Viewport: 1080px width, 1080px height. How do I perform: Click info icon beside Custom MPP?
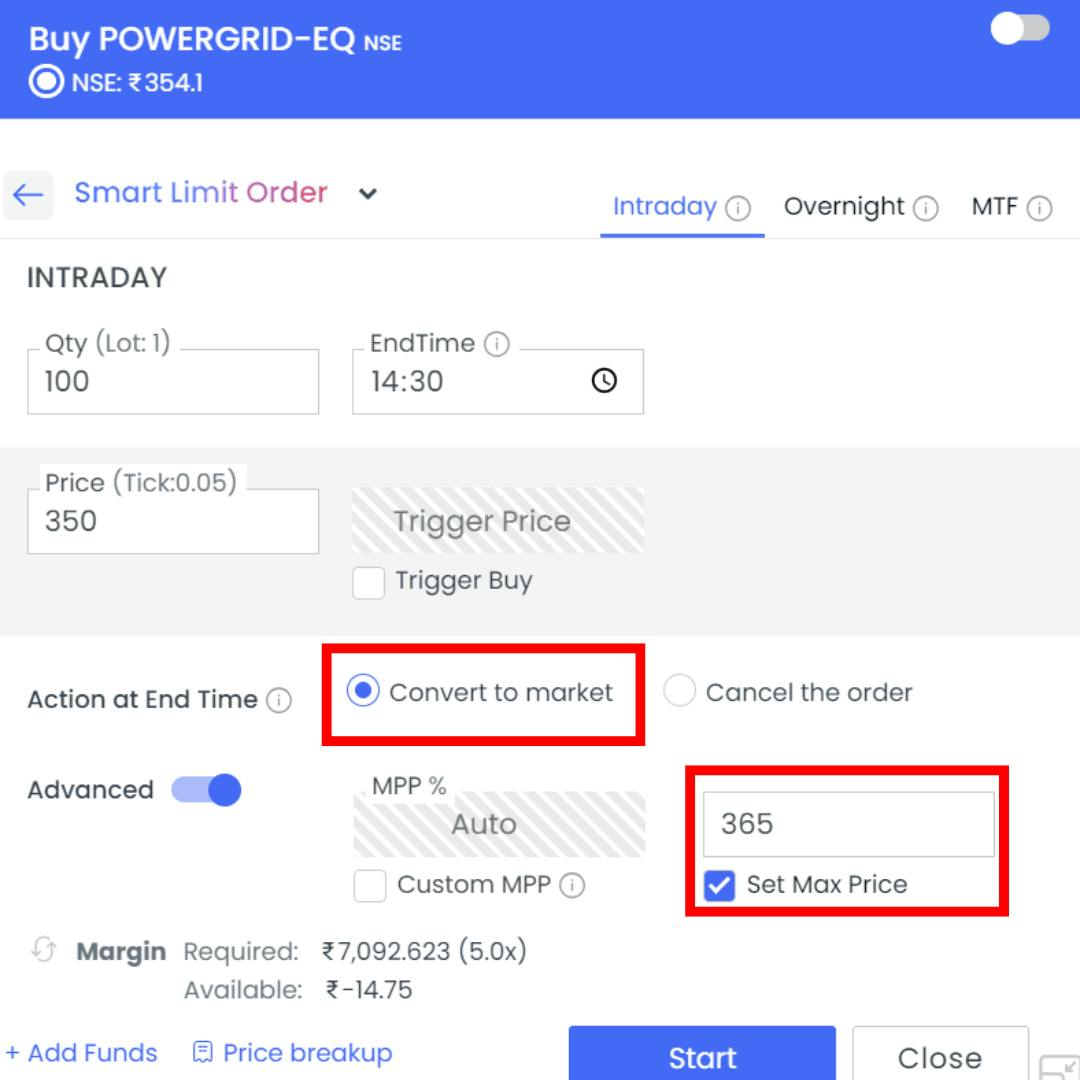click(x=572, y=885)
